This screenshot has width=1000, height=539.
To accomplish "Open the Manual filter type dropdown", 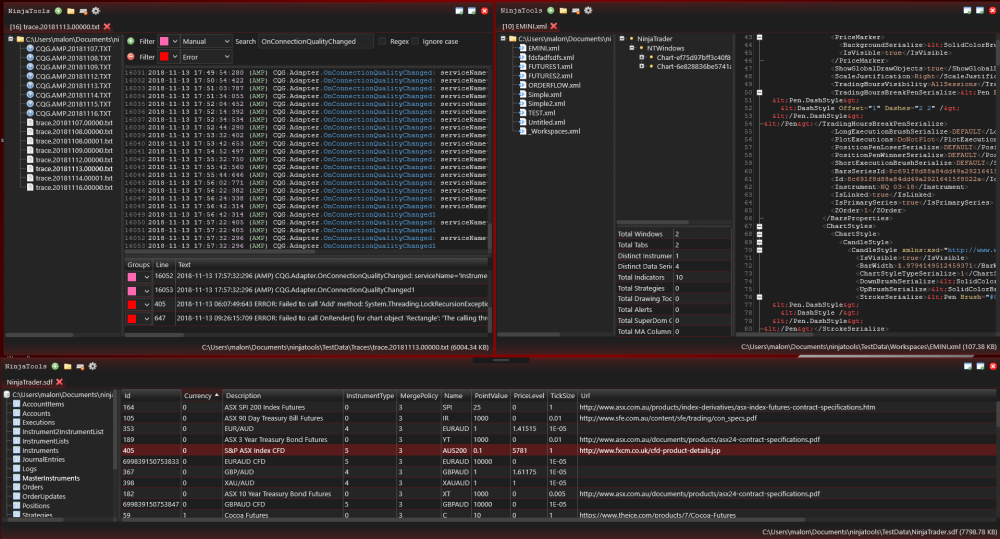I will [206, 42].
